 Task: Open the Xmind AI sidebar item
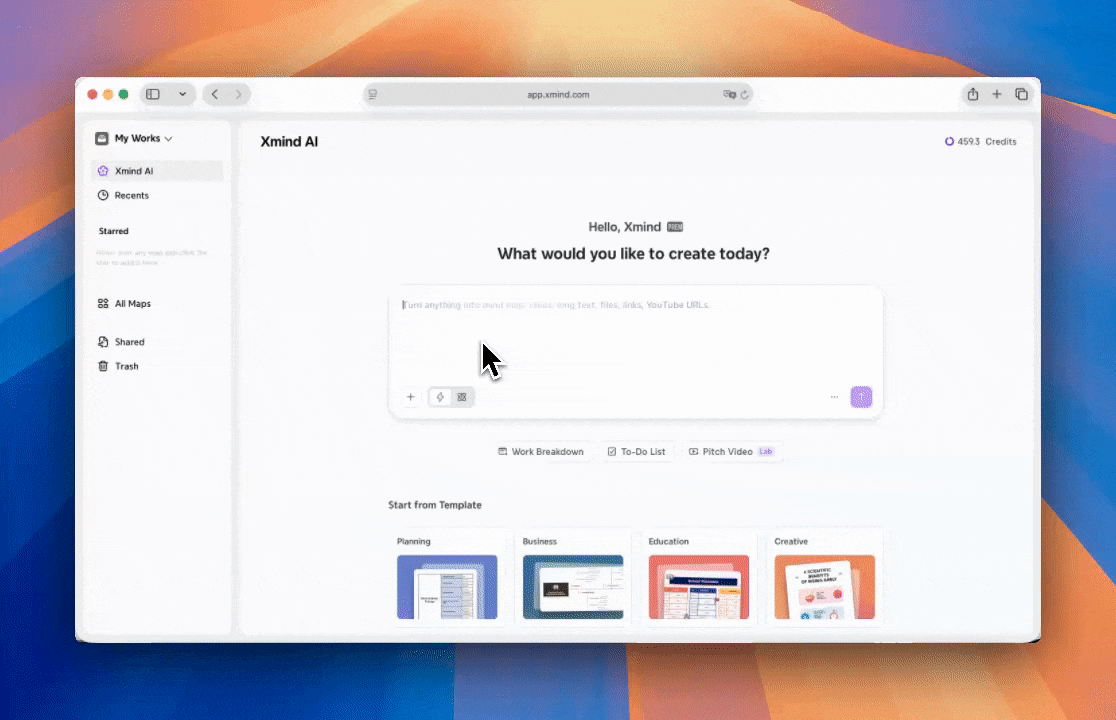157,171
